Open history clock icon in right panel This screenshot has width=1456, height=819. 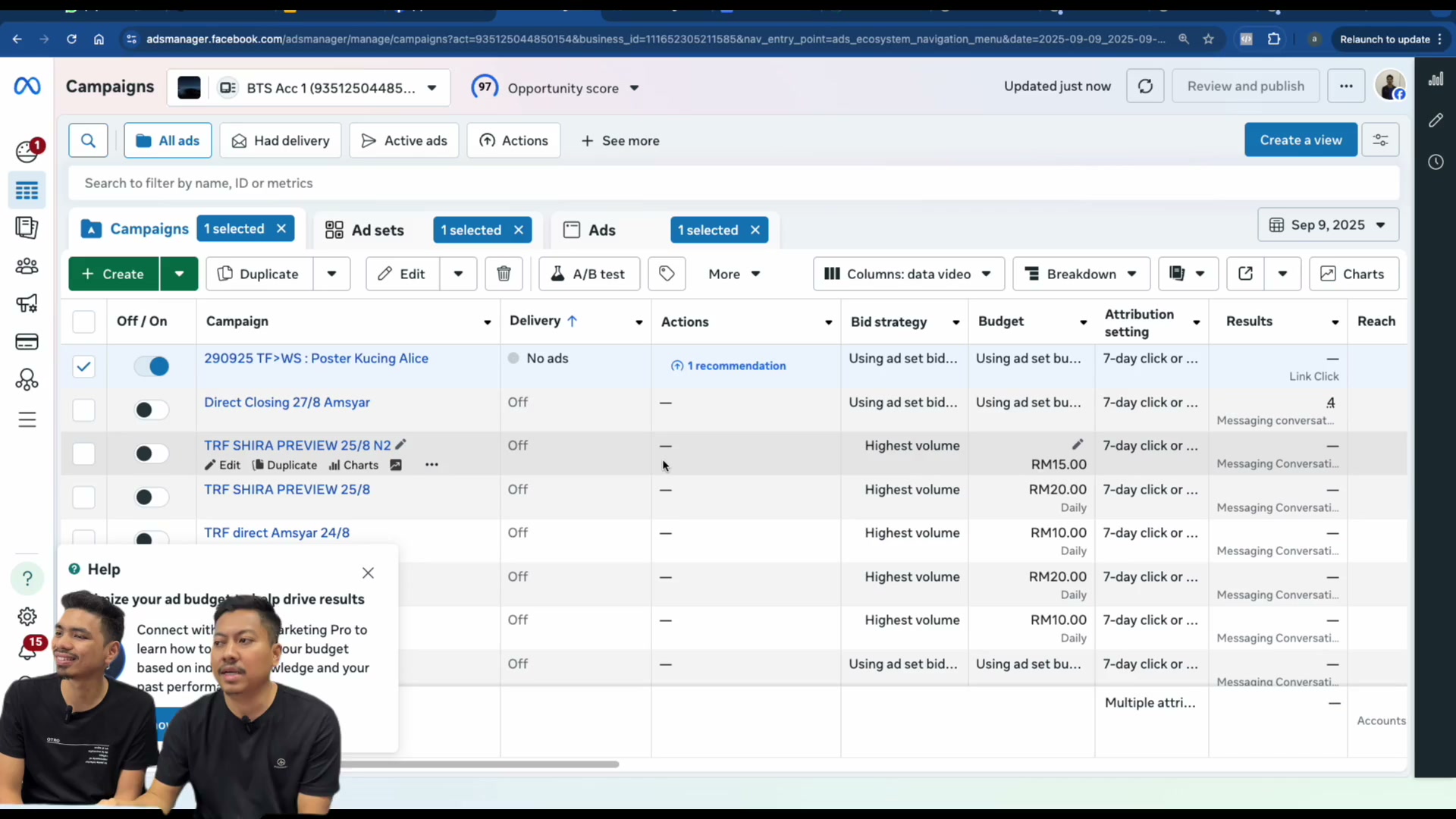[x=1436, y=162]
